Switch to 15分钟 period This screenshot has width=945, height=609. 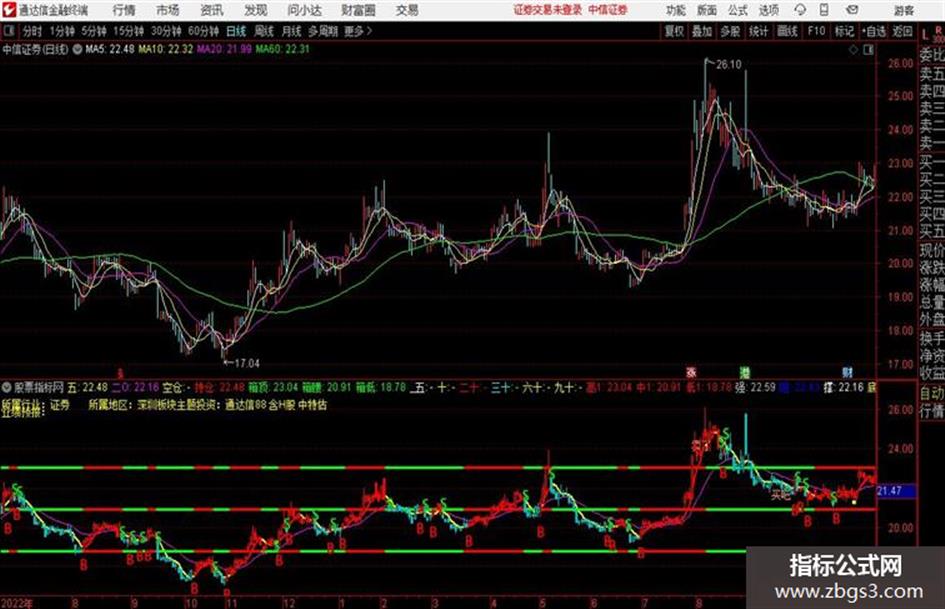(x=128, y=31)
